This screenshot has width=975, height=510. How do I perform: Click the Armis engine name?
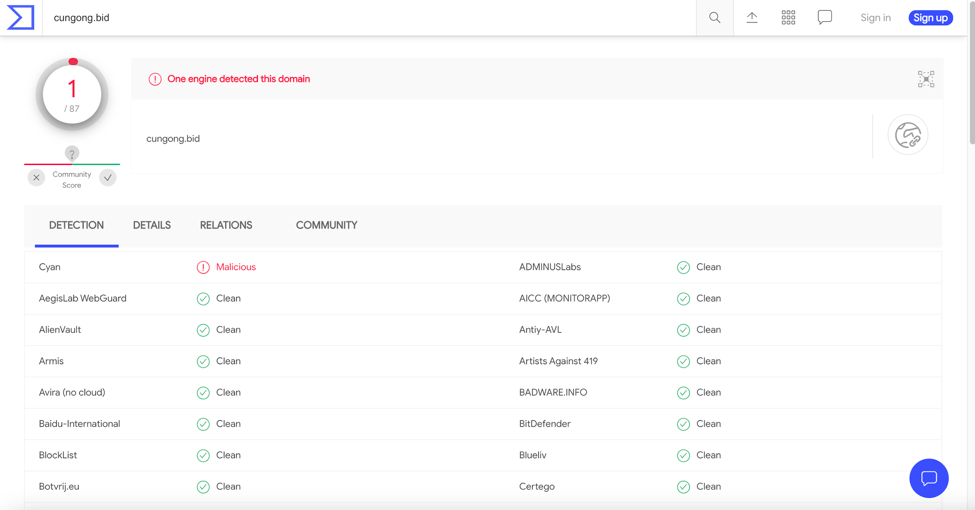pos(51,361)
